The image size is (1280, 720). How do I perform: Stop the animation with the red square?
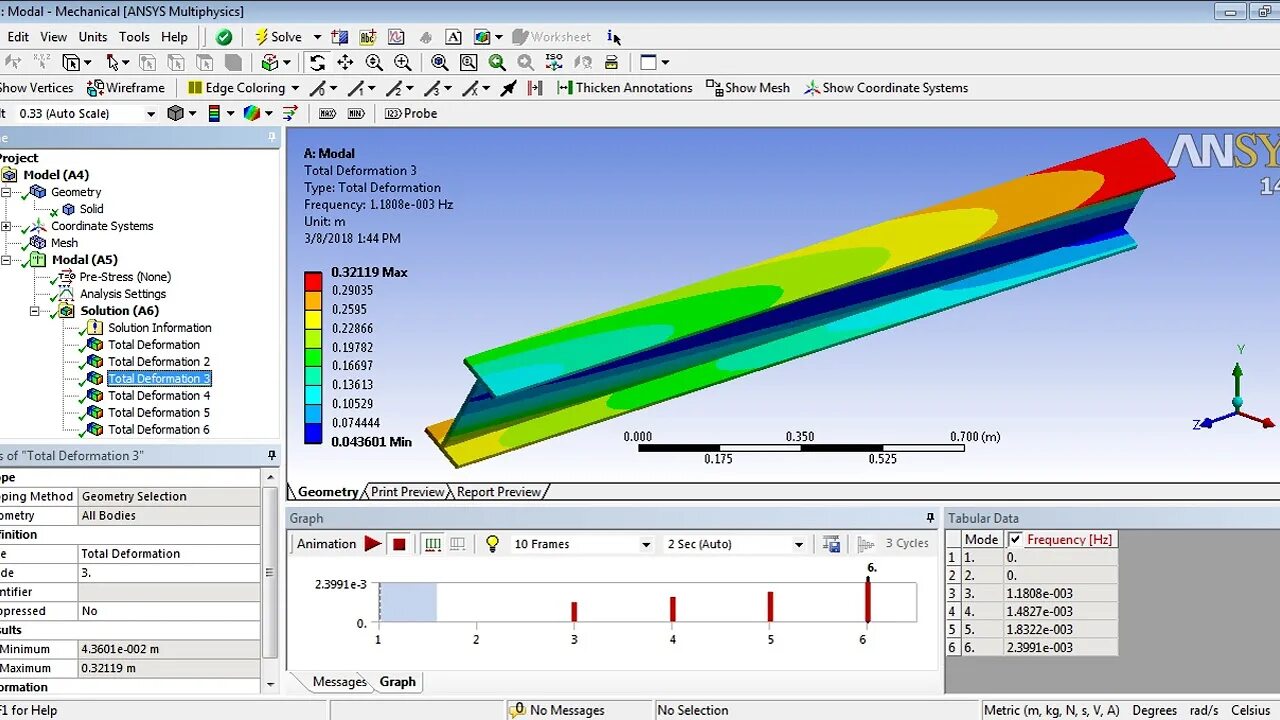pyautogui.click(x=399, y=544)
